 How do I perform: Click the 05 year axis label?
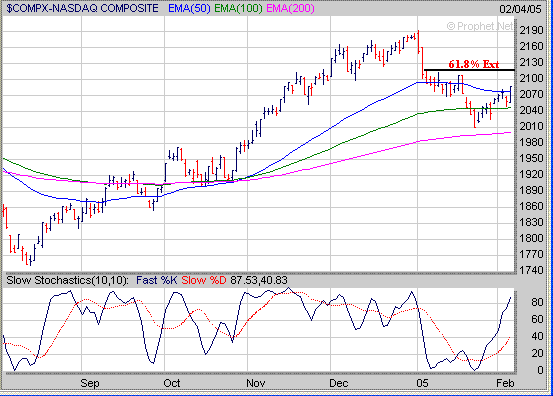click(x=422, y=383)
